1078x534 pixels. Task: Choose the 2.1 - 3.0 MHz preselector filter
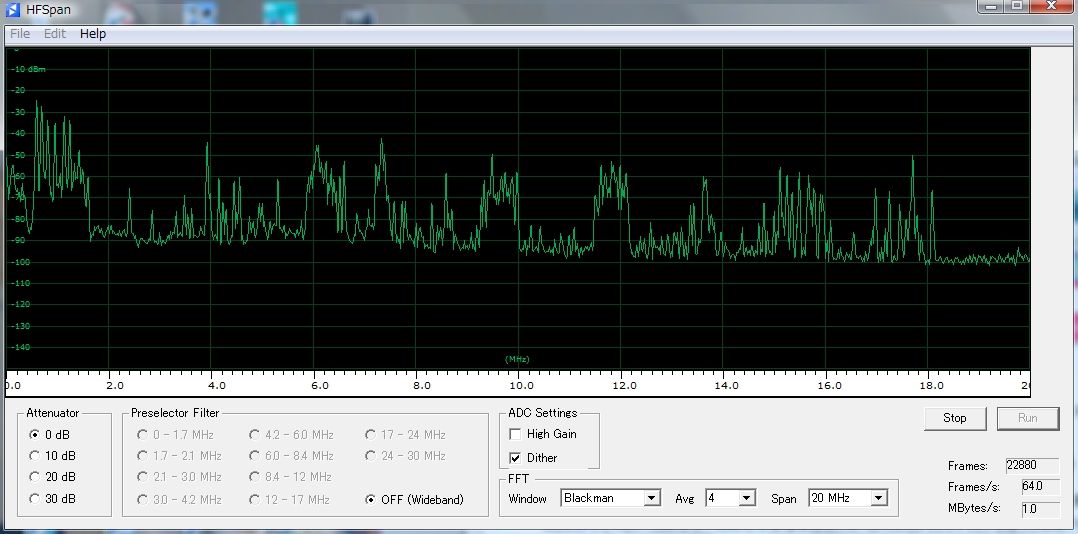tap(179, 476)
